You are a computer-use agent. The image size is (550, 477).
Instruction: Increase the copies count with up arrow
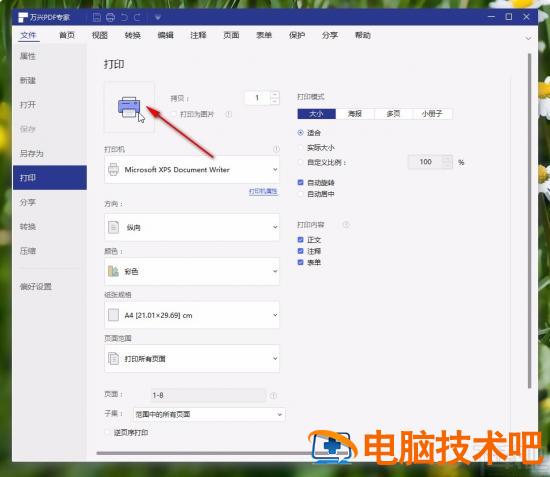click(275, 94)
